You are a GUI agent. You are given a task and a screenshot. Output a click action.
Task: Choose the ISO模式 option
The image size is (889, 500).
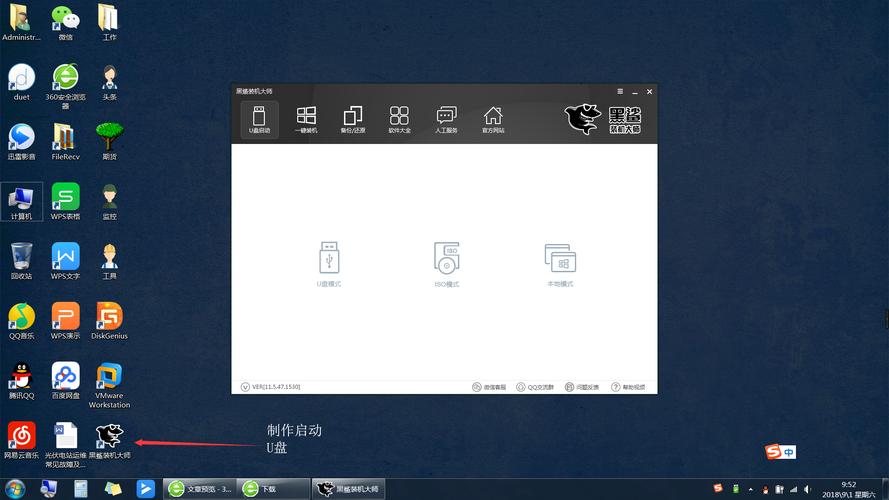(447, 264)
